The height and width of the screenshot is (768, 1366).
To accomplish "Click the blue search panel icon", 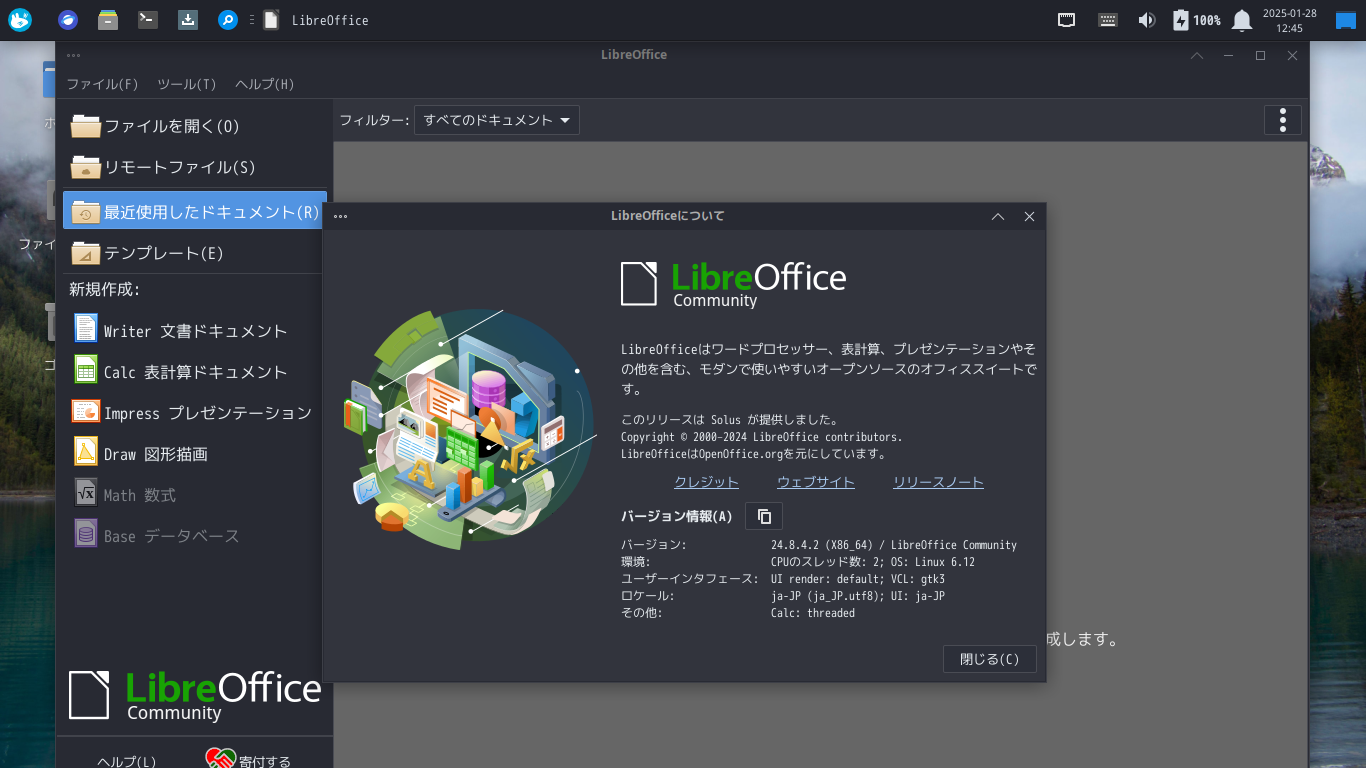I will point(228,20).
